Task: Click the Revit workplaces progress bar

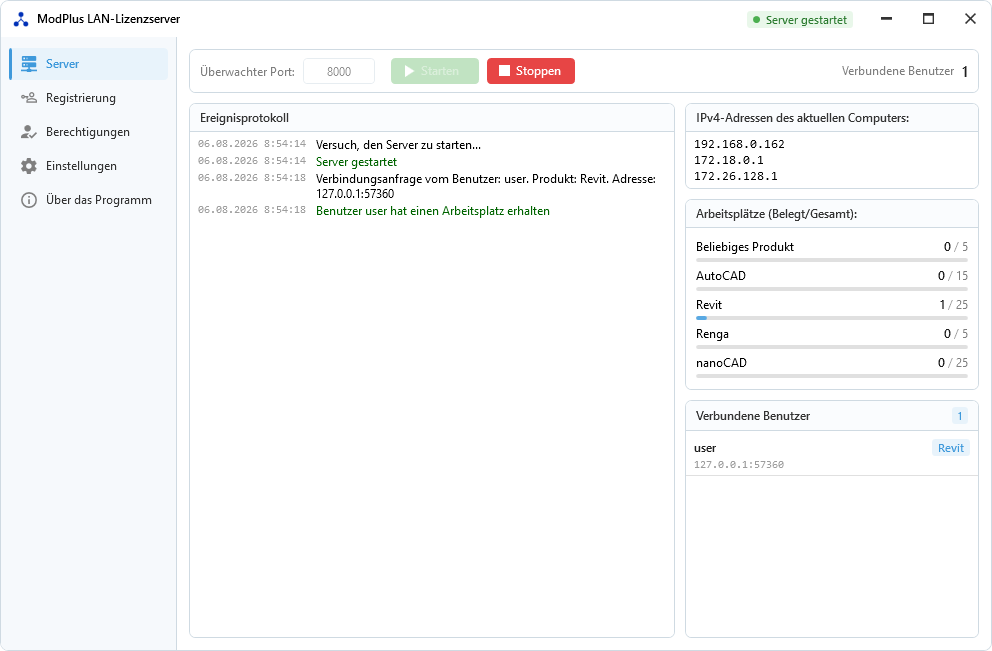Action: (x=831, y=318)
